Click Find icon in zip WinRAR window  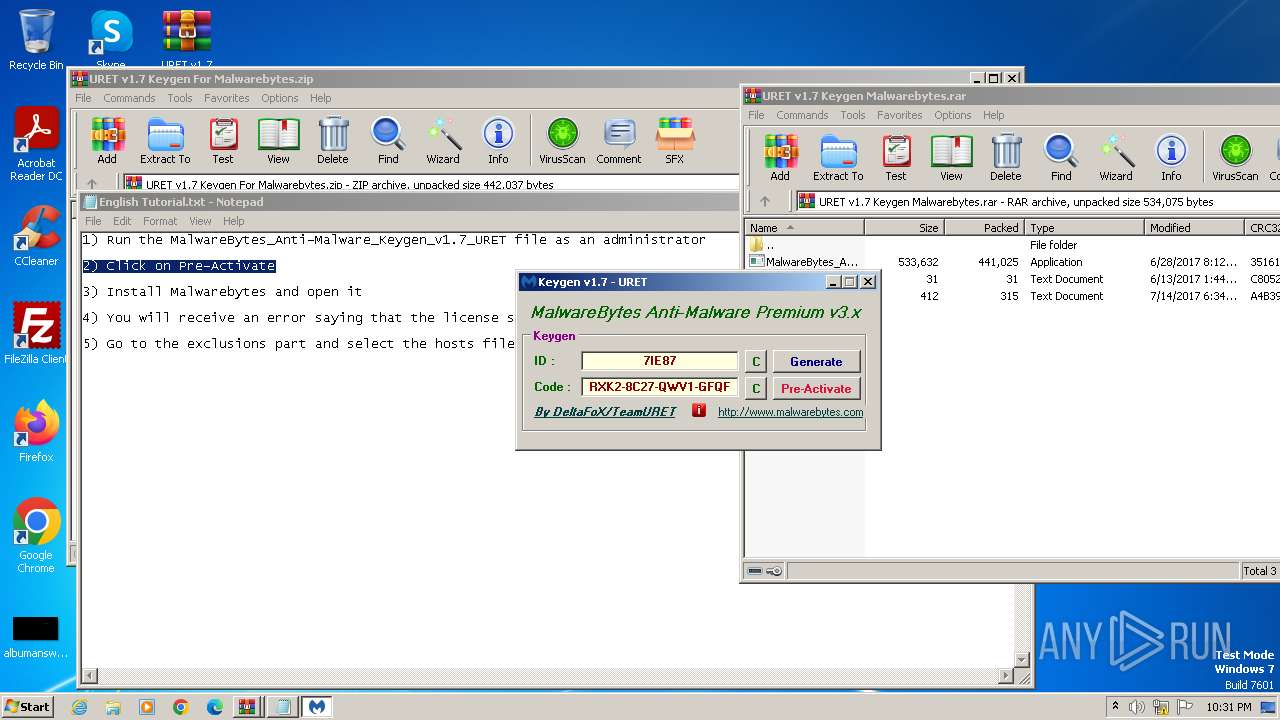click(388, 140)
